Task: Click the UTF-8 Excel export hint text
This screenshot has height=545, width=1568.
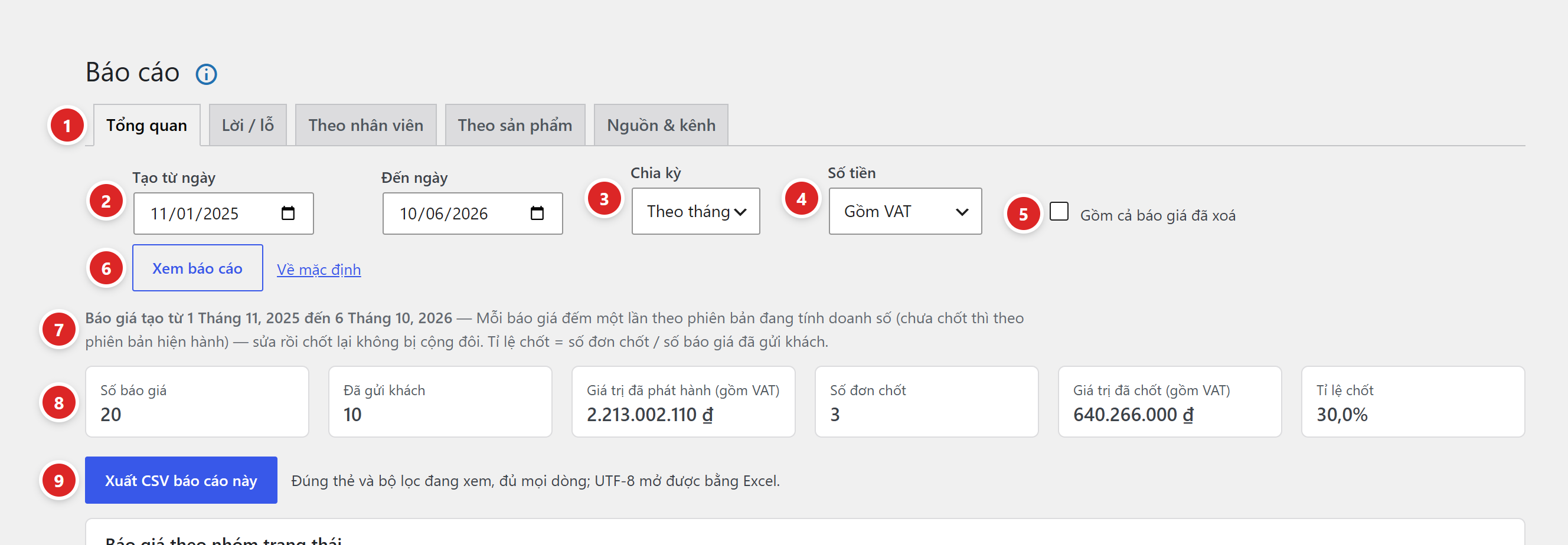Action: [535, 481]
